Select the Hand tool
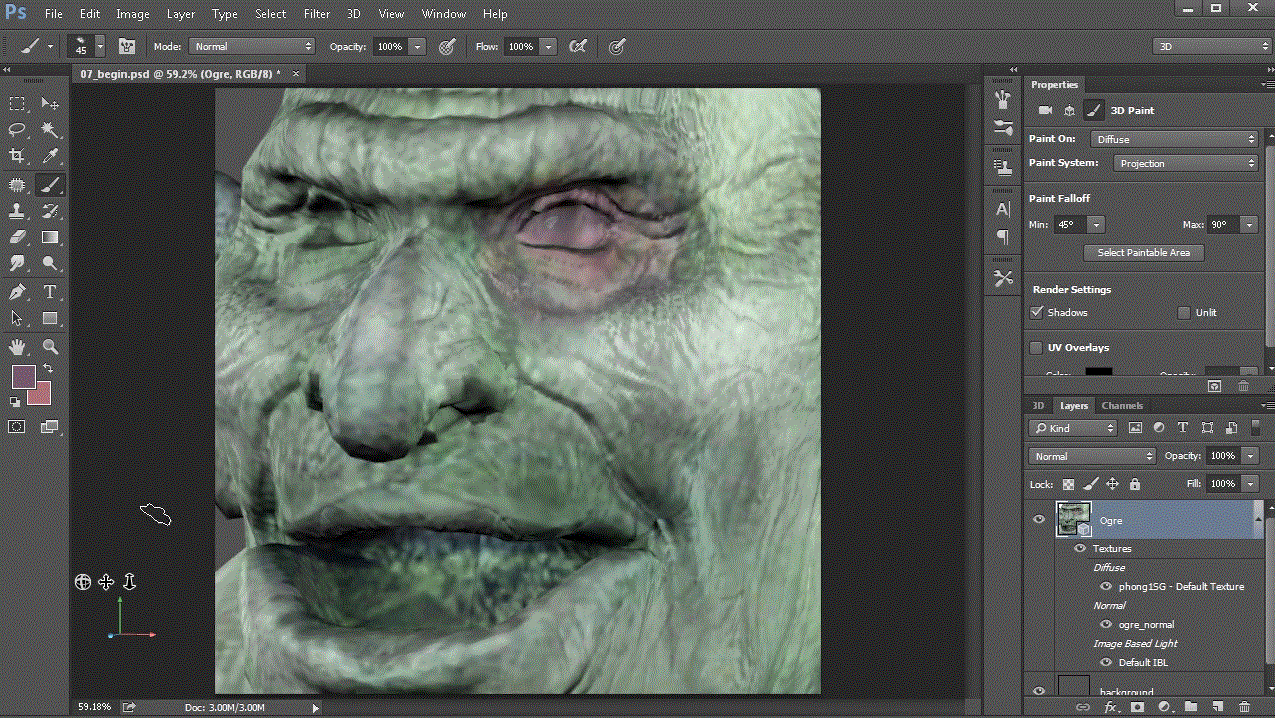1275x718 pixels. click(x=17, y=347)
